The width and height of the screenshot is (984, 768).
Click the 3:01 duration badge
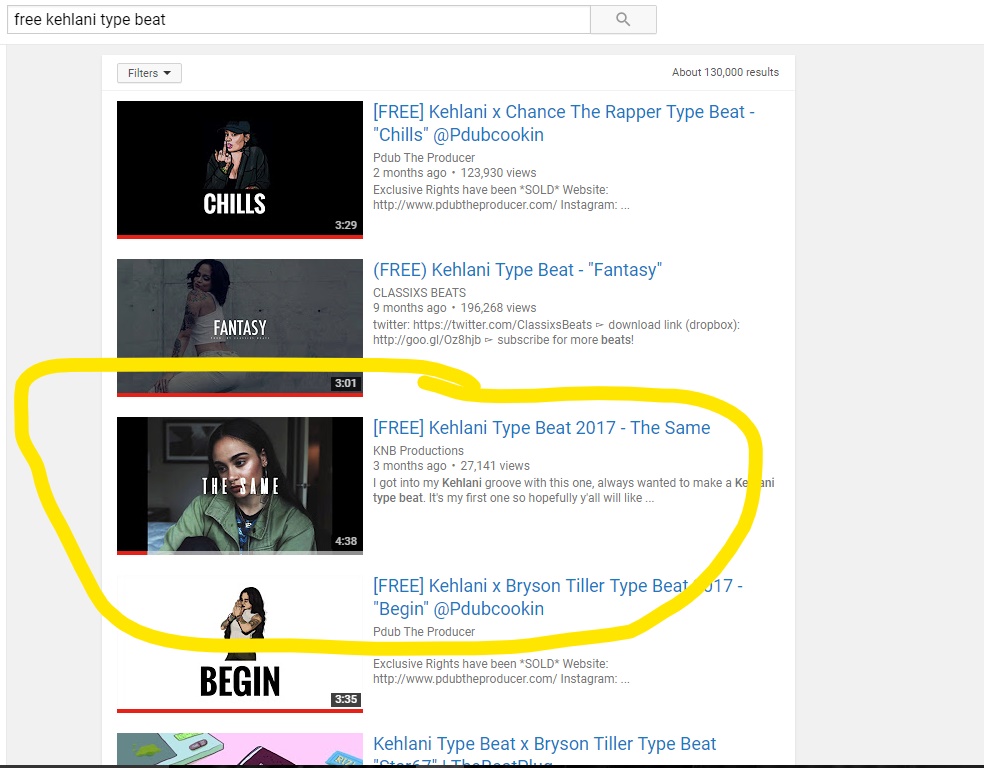coord(346,383)
